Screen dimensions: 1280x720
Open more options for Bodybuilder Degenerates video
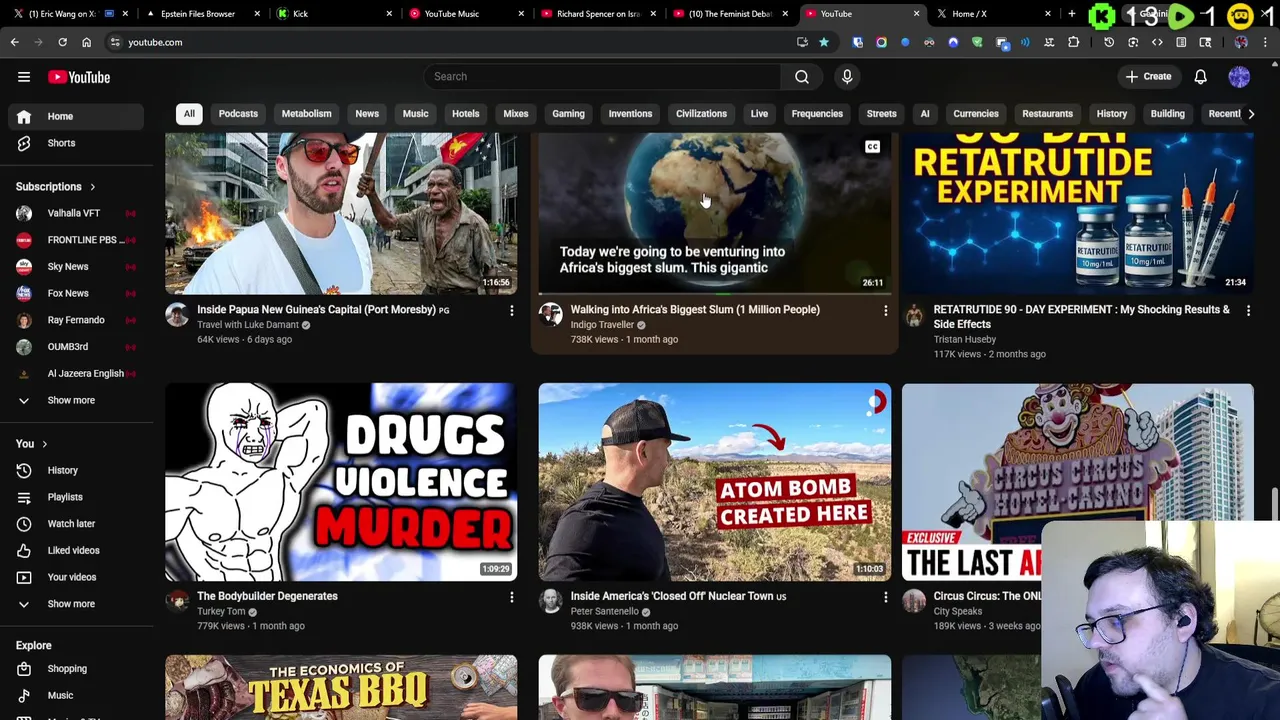click(x=511, y=597)
